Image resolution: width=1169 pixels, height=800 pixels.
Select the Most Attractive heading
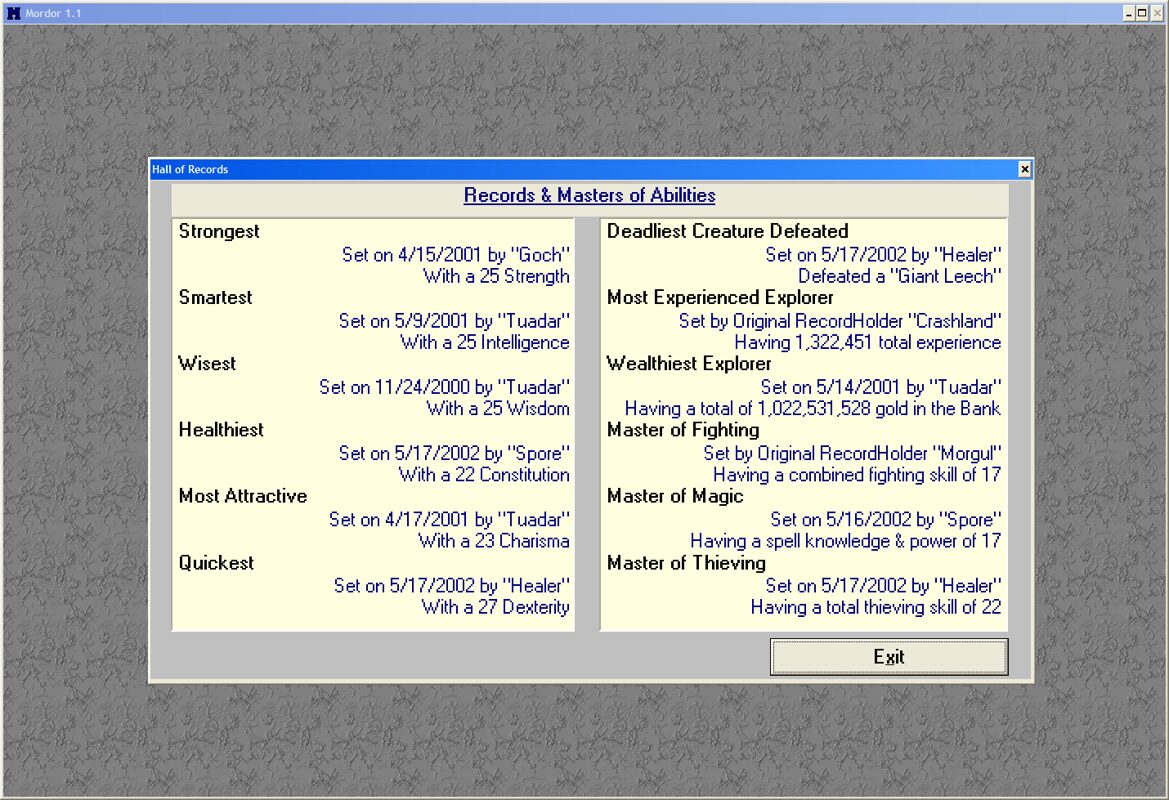(243, 496)
